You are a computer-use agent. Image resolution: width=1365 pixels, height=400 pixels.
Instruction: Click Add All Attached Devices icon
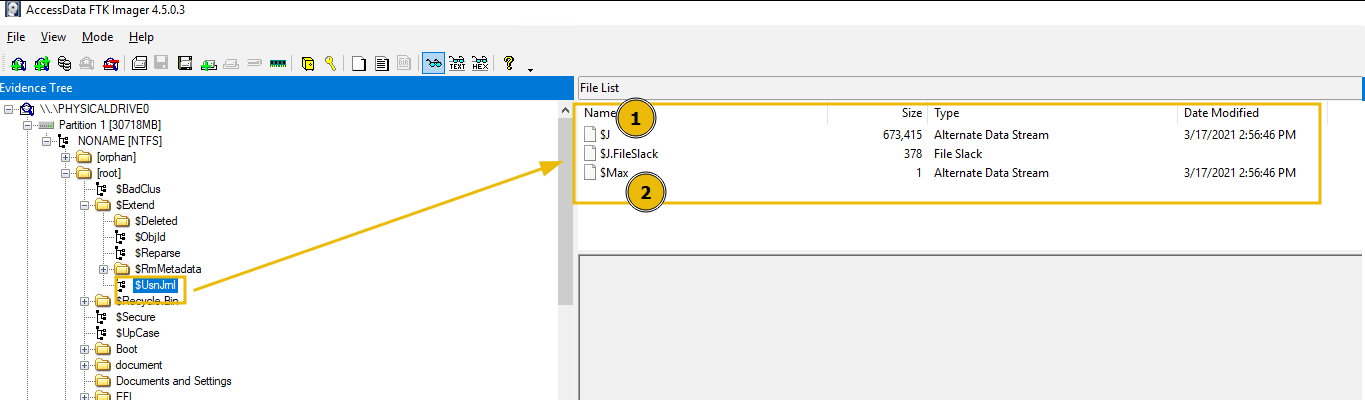point(41,63)
